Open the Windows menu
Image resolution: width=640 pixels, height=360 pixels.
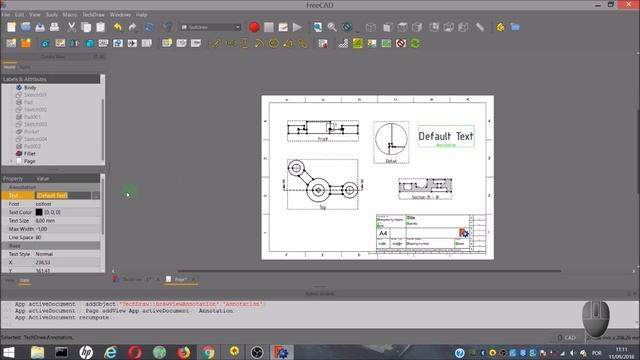120,15
